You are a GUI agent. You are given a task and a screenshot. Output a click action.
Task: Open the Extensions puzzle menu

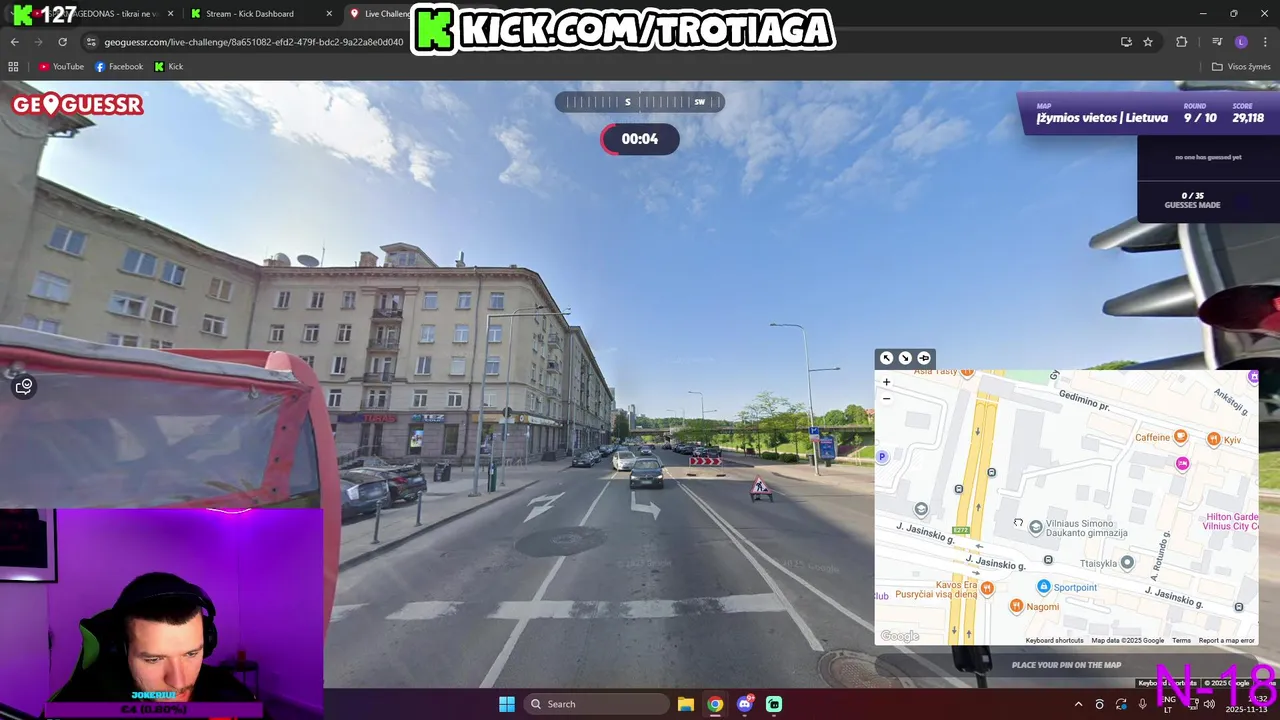coord(1182,42)
